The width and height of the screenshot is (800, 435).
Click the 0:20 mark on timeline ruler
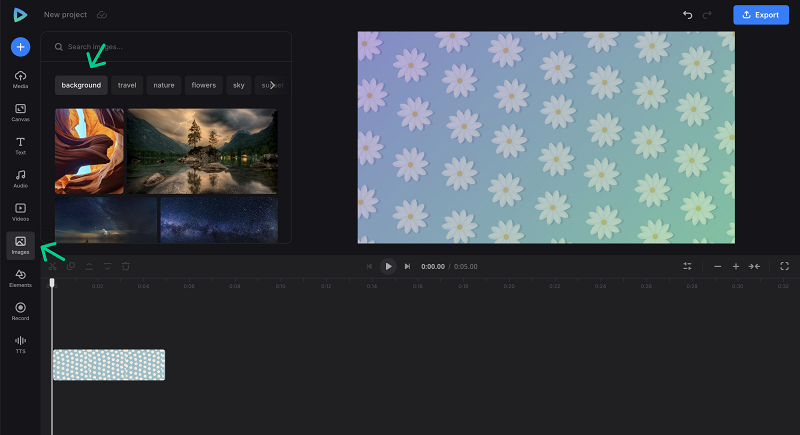(x=509, y=286)
